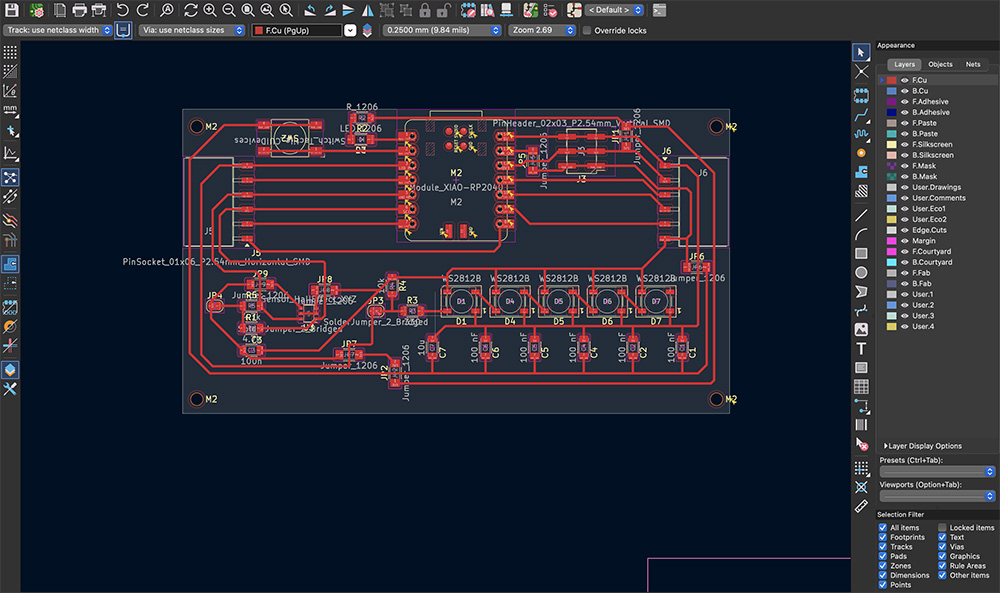
Task: Open the Zoom 2.69 dropdown
Action: [x=542, y=30]
